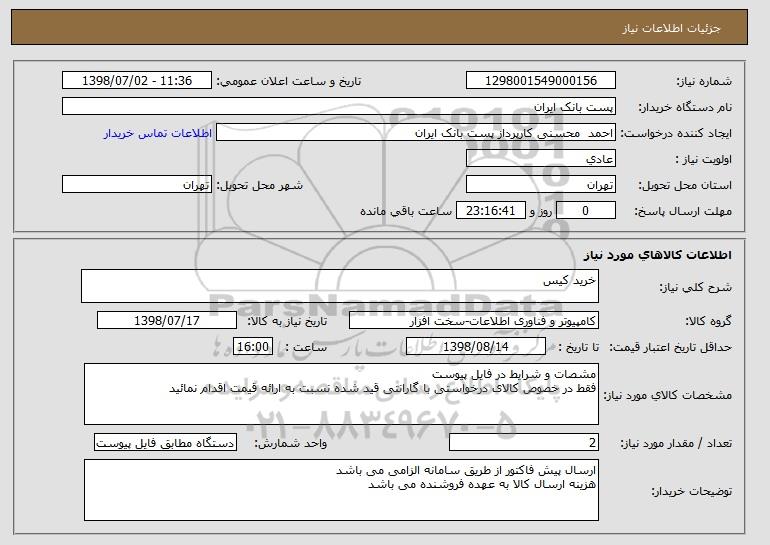Click the label اولویت نیاز
The width and height of the screenshot is (770, 545).
tap(703, 159)
